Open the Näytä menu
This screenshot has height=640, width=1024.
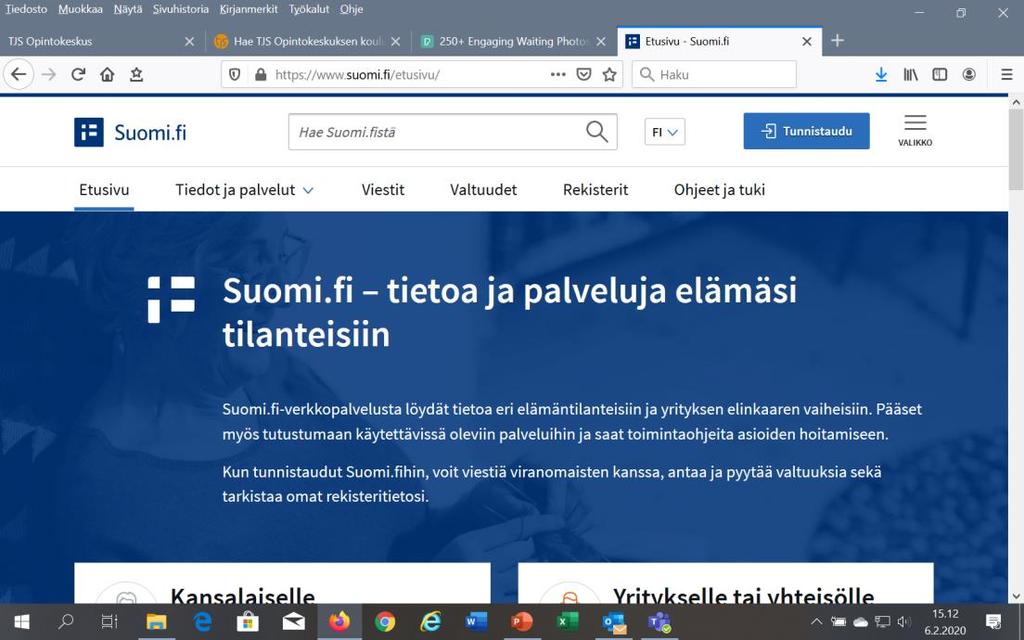(x=127, y=9)
